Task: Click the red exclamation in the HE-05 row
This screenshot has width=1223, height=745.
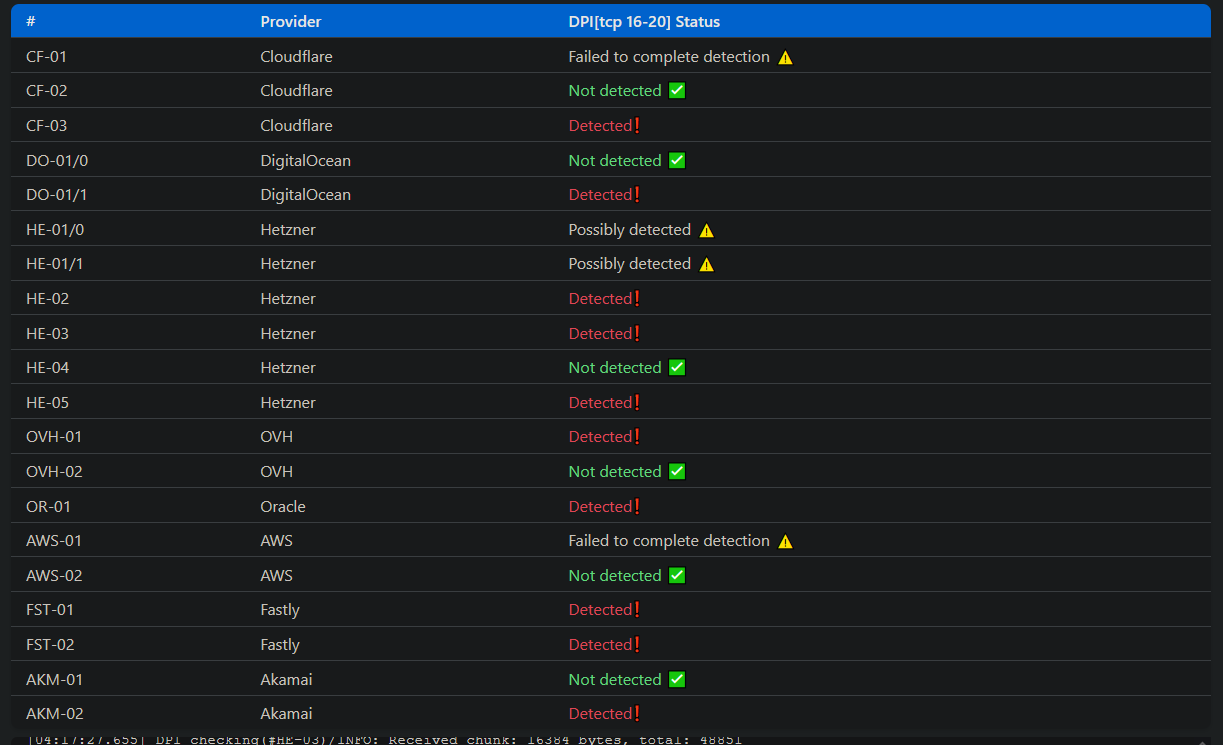Action: point(637,402)
